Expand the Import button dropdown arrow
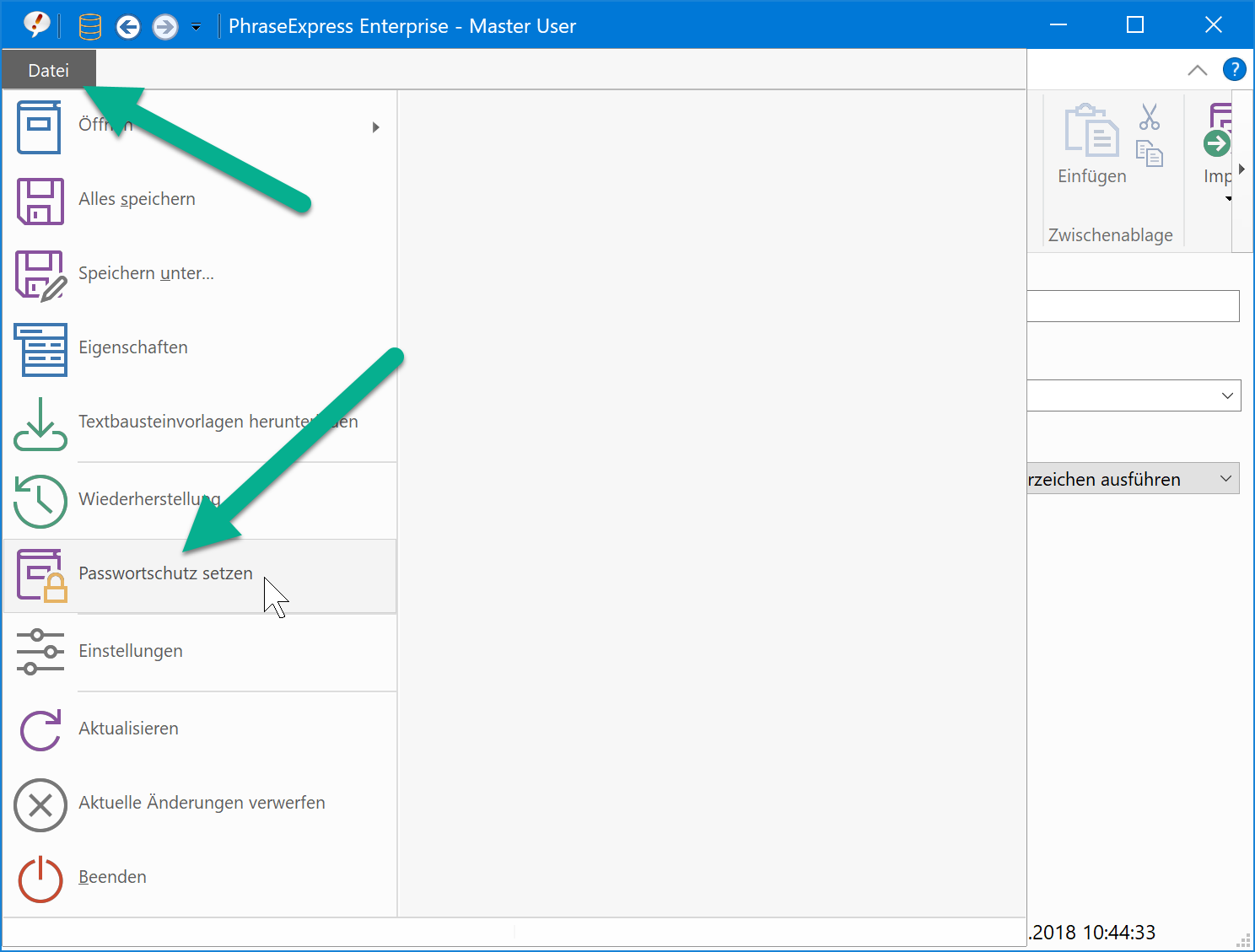1255x952 pixels. (x=1228, y=199)
